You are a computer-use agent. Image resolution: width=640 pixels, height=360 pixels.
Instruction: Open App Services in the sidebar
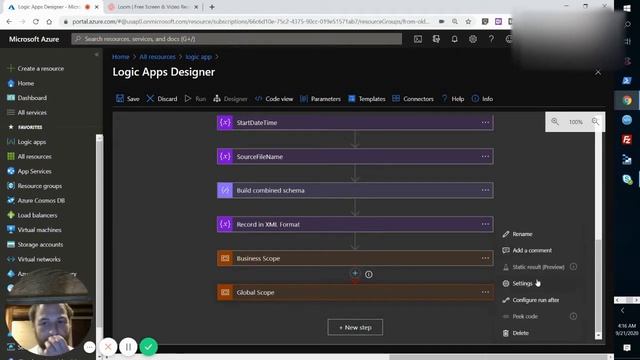[29, 171]
